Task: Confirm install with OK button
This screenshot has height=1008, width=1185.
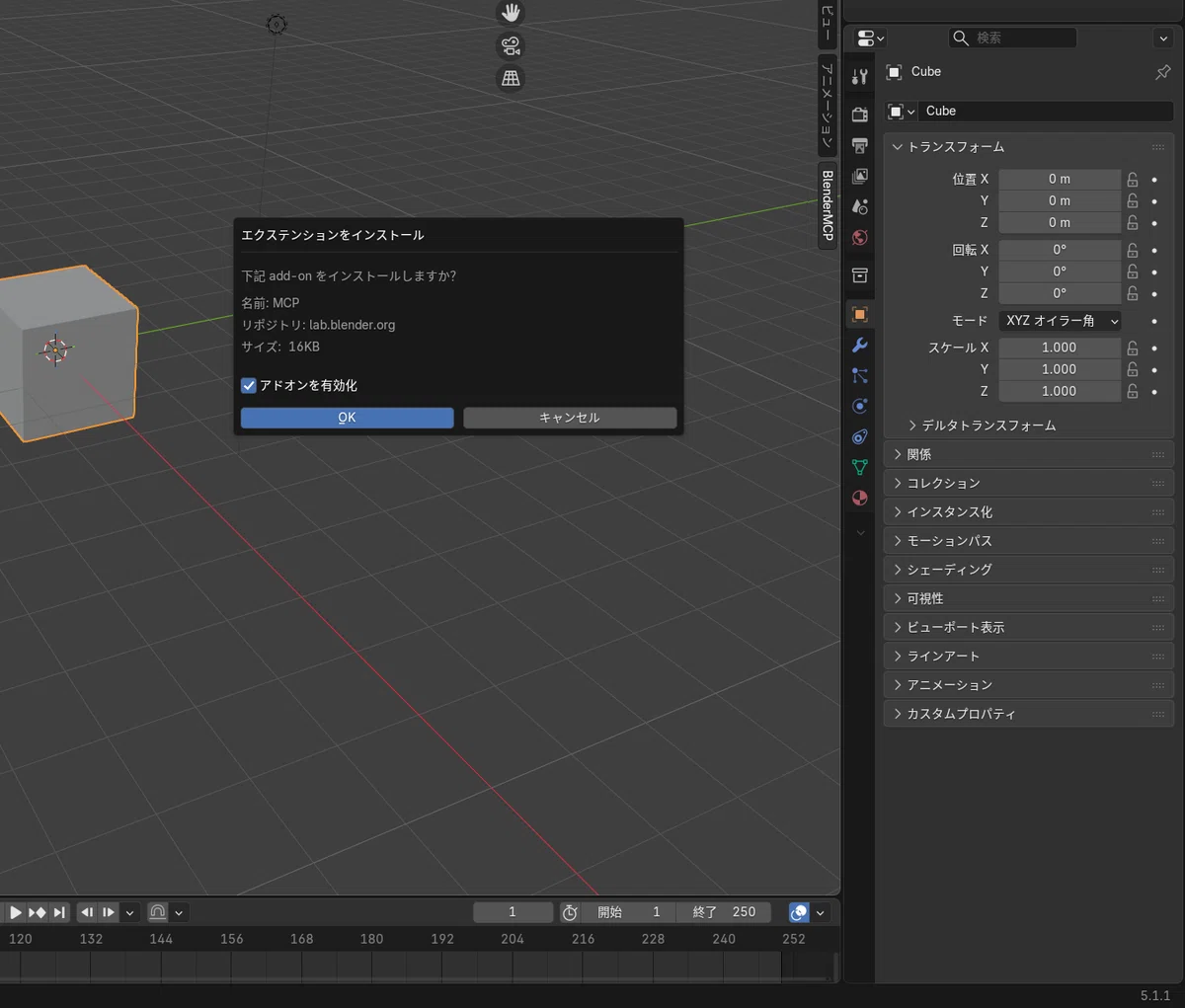Action: [348, 418]
